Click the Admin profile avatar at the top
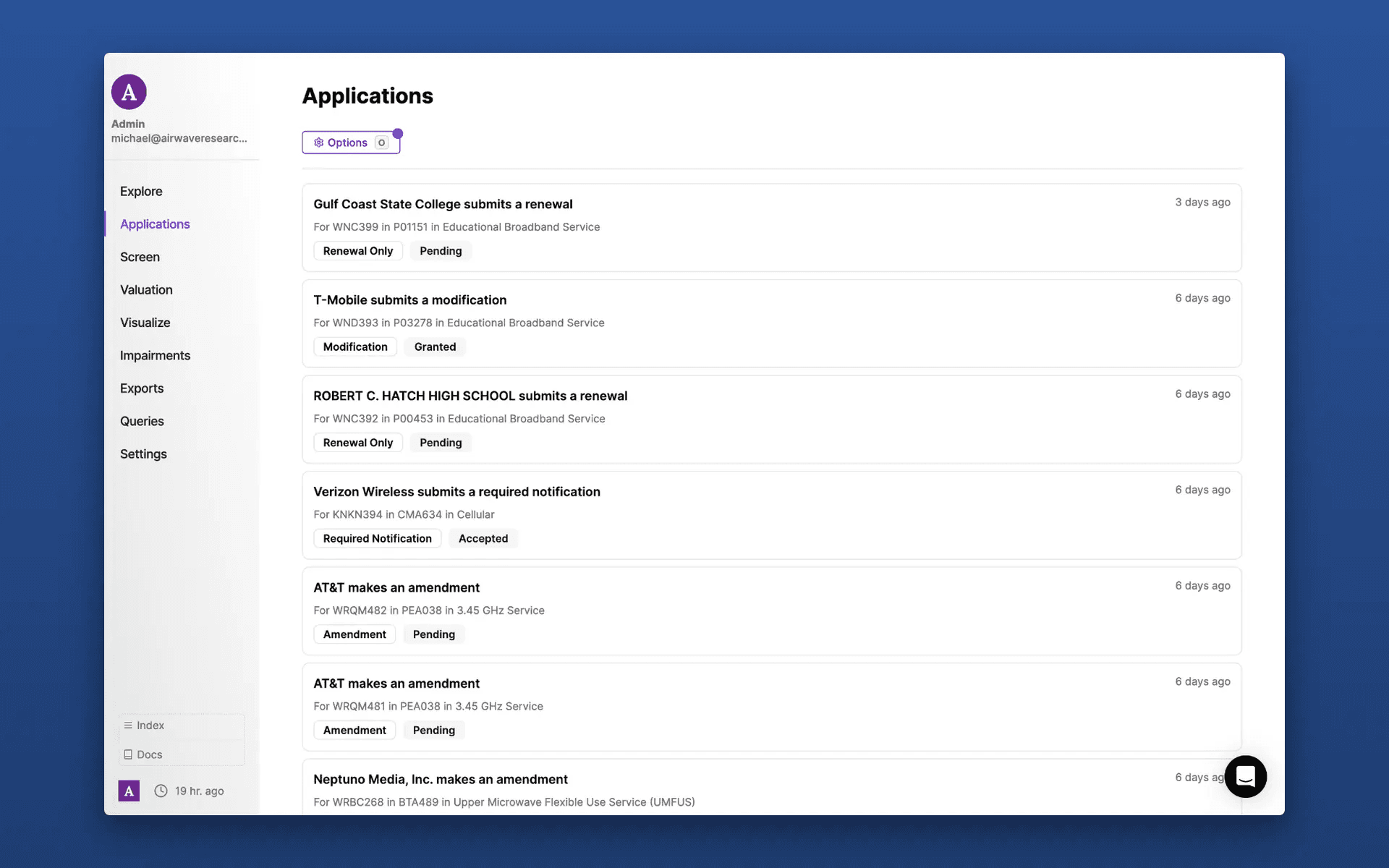The image size is (1389, 868). [x=129, y=92]
